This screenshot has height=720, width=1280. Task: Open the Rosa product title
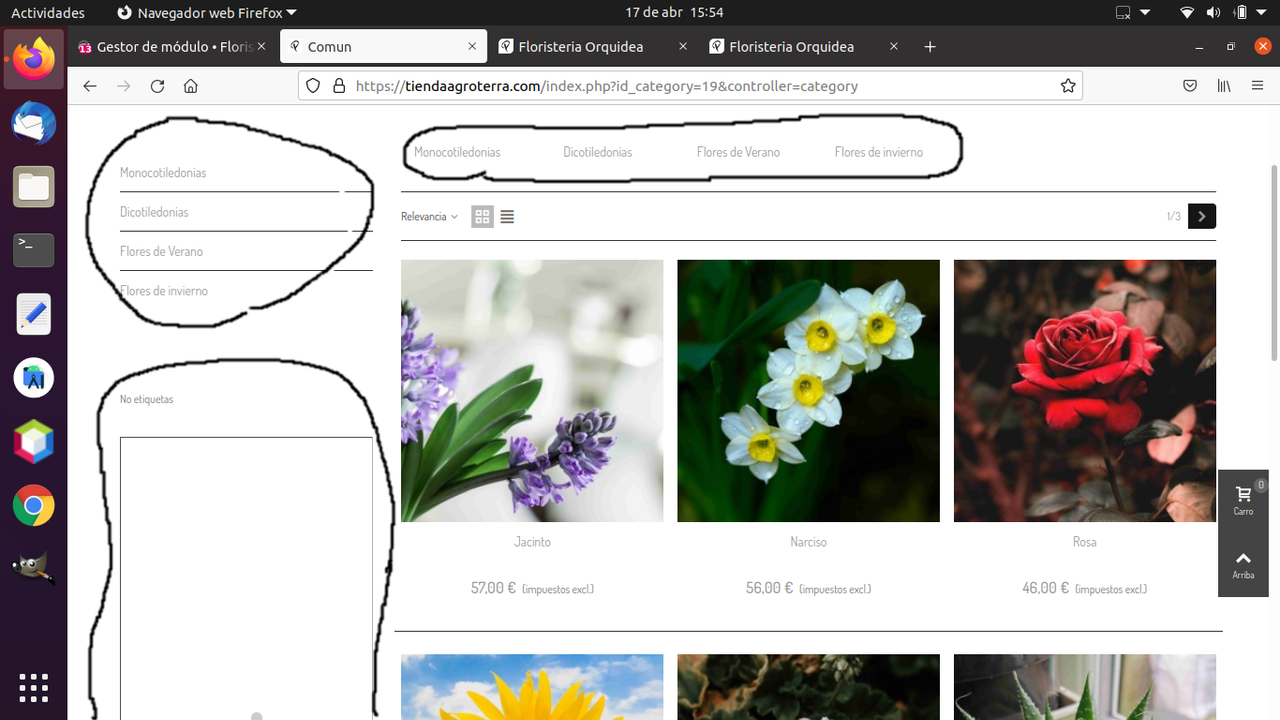pos(1085,542)
